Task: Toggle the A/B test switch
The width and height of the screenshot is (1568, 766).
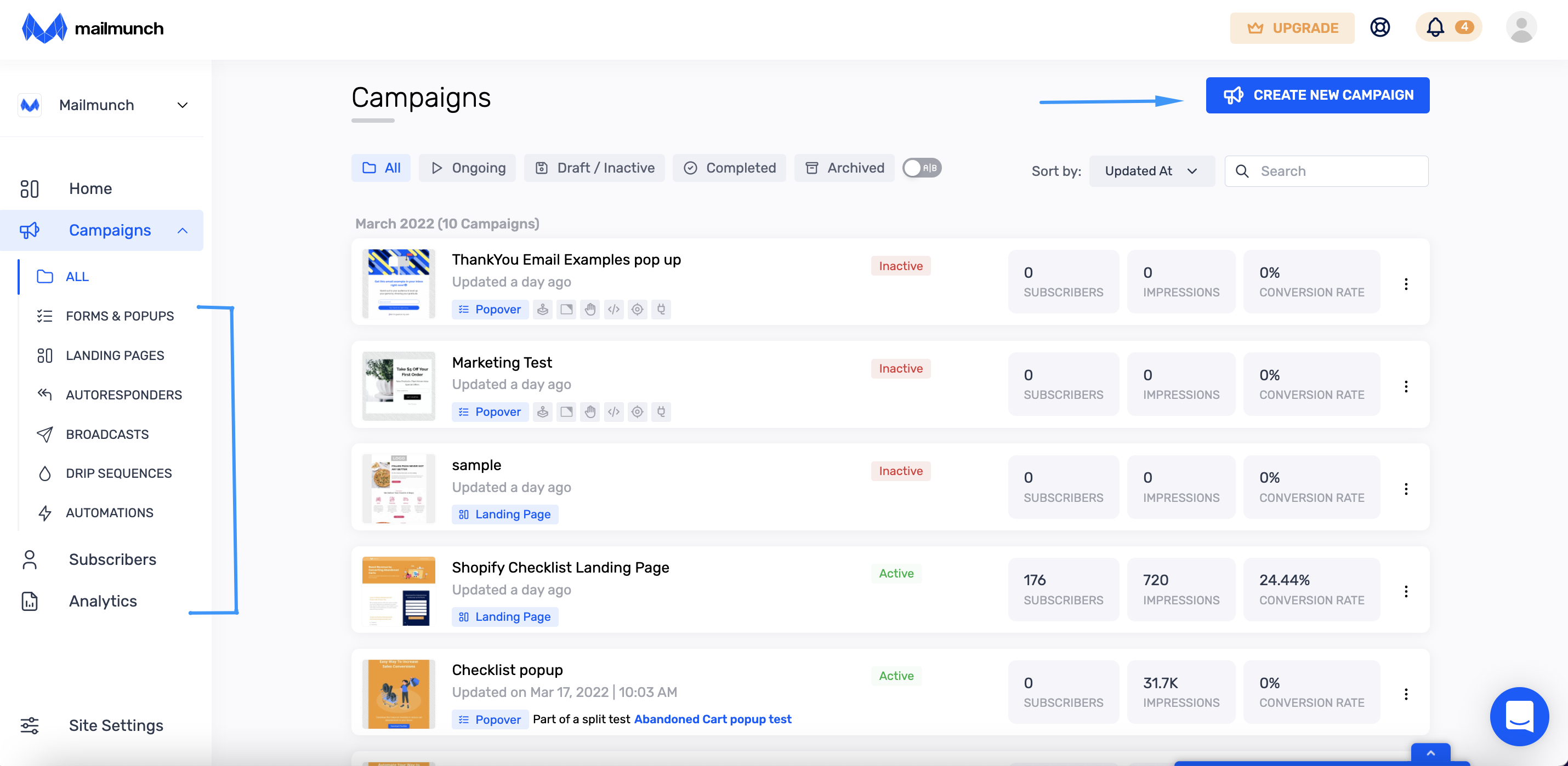Action: coord(922,168)
